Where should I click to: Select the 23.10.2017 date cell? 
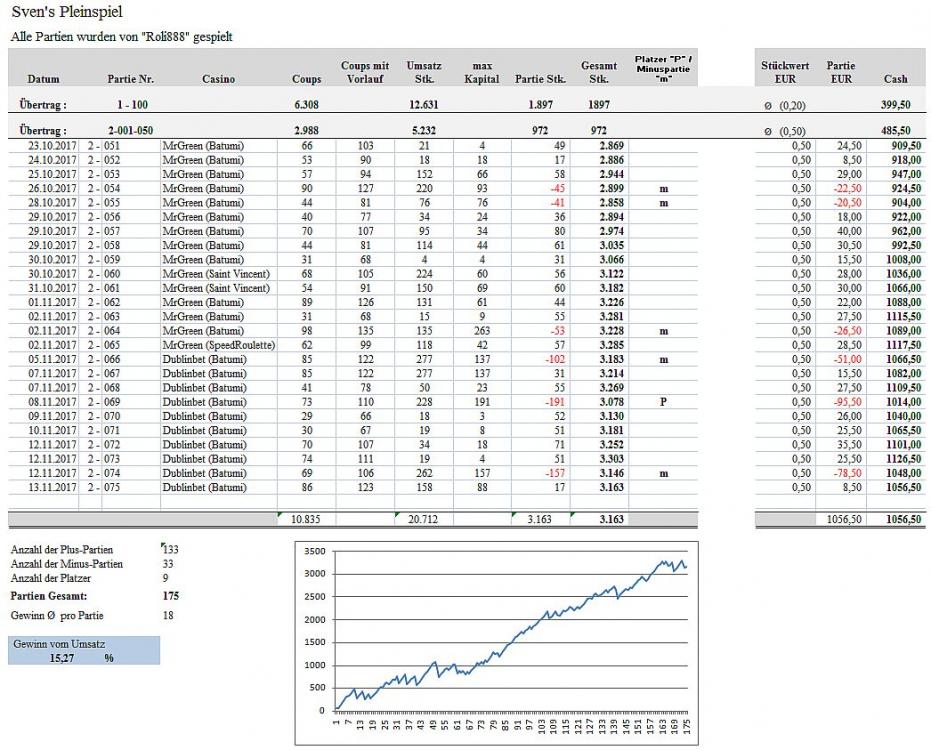tap(45, 146)
